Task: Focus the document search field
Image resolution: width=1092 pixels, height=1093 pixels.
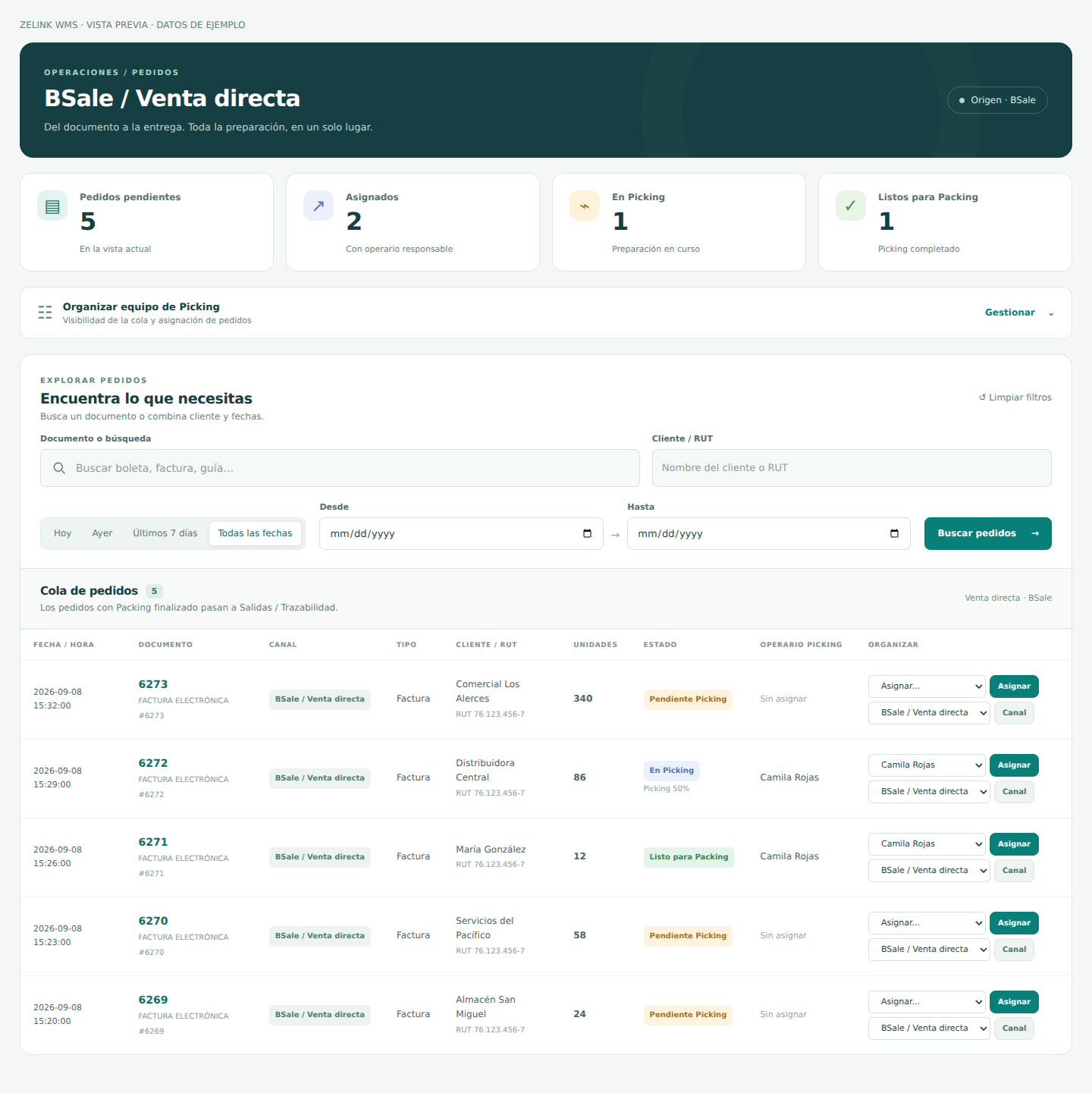Action: (x=340, y=468)
